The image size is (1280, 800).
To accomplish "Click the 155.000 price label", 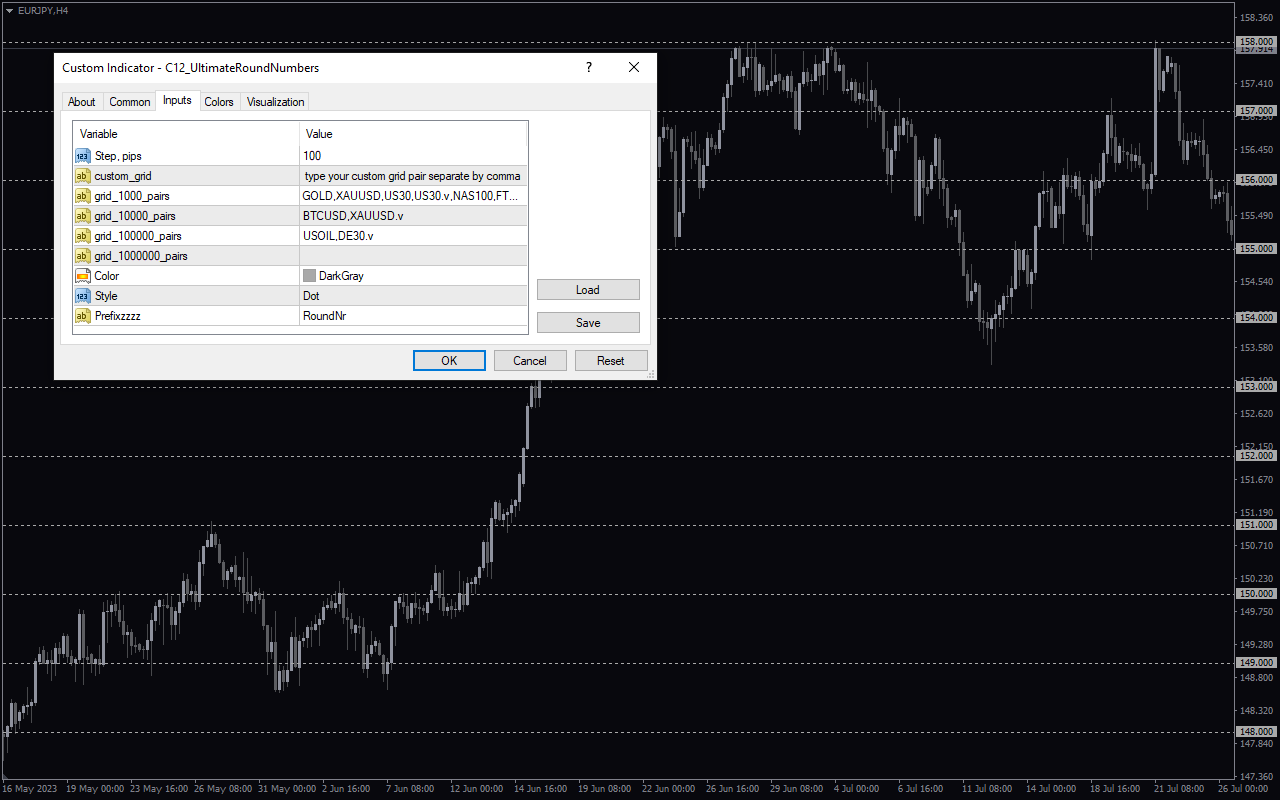I will pyautogui.click(x=1257, y=249).
